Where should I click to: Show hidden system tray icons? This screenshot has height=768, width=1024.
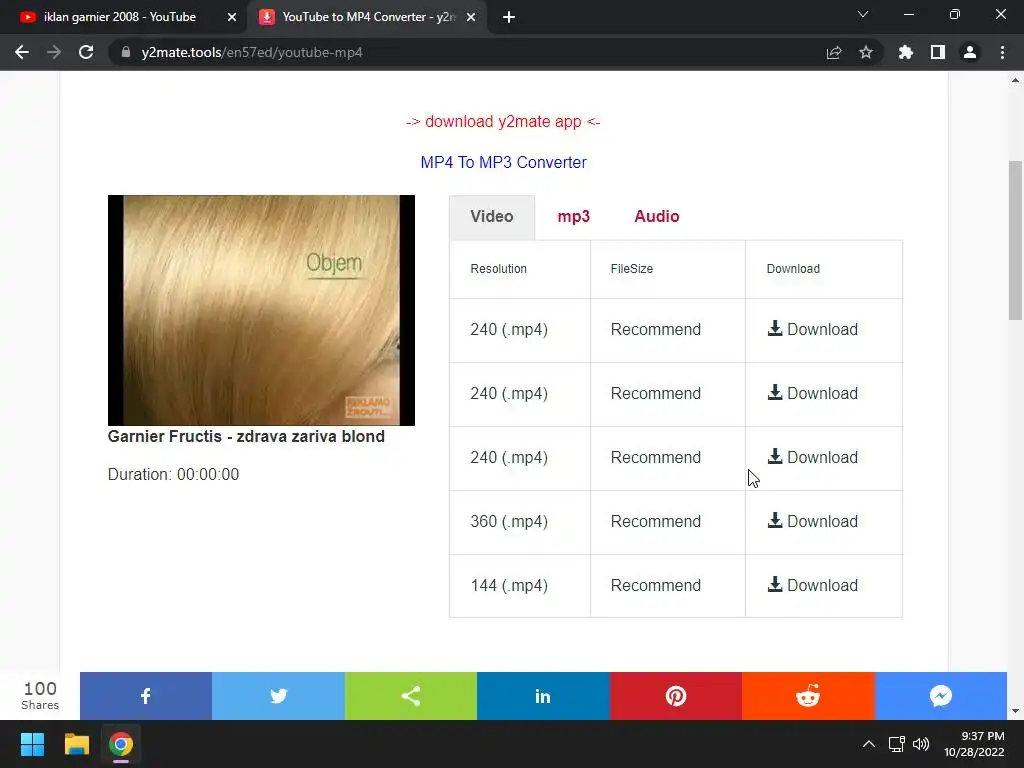coord(869,744)
